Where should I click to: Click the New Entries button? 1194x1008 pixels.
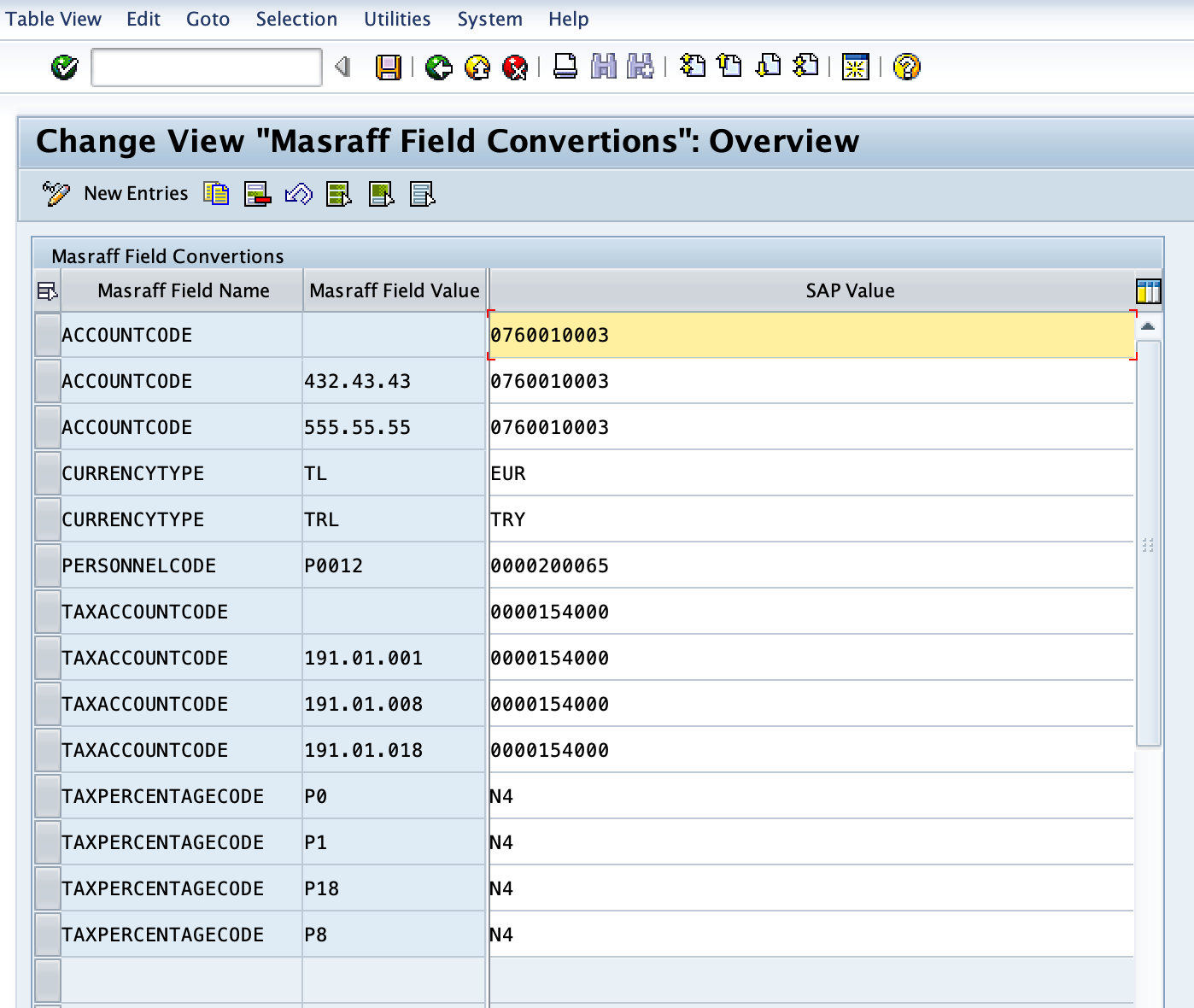point(136,194)
